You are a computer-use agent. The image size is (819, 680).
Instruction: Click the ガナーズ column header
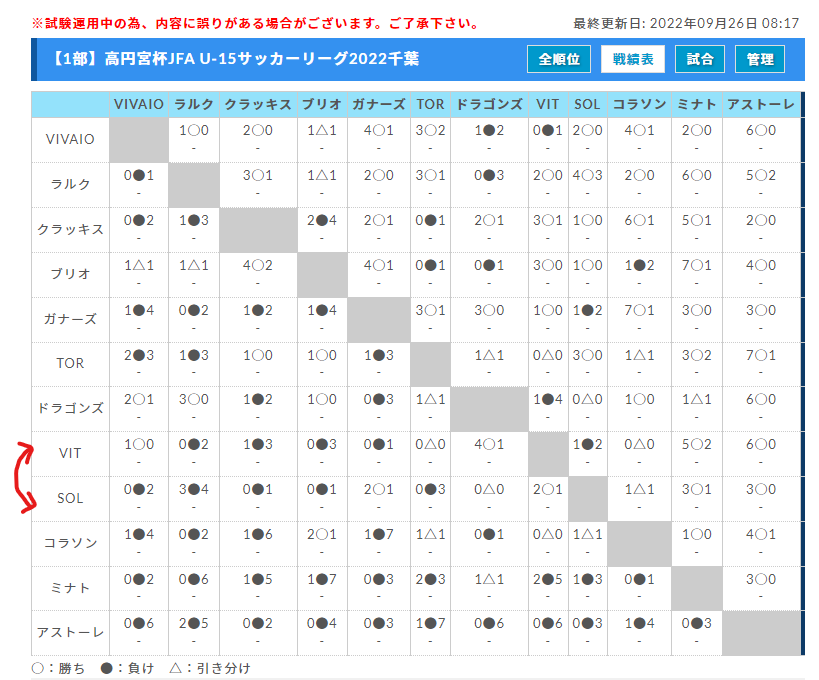coord(379,104)
